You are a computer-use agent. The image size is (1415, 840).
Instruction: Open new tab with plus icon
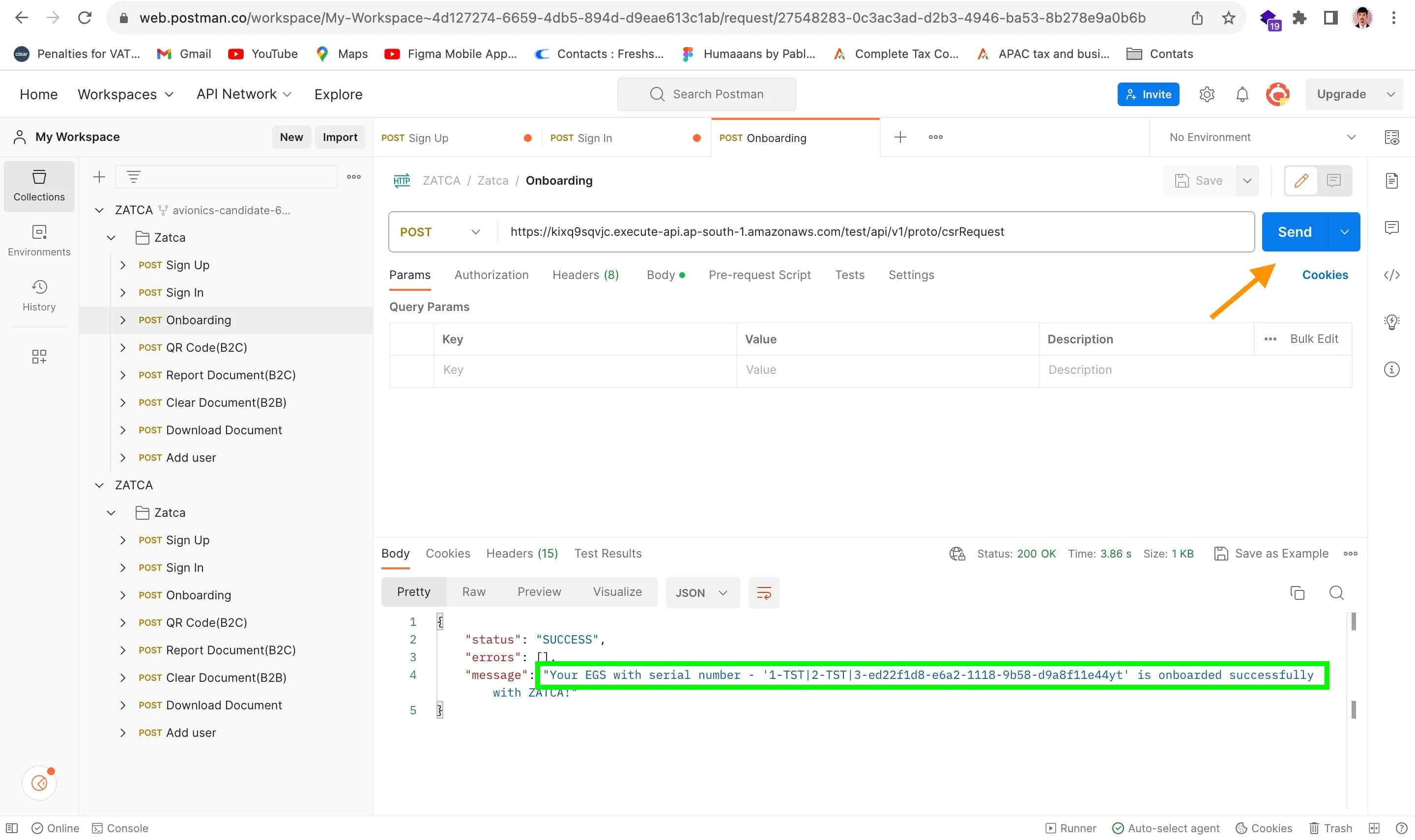[900, 138]
